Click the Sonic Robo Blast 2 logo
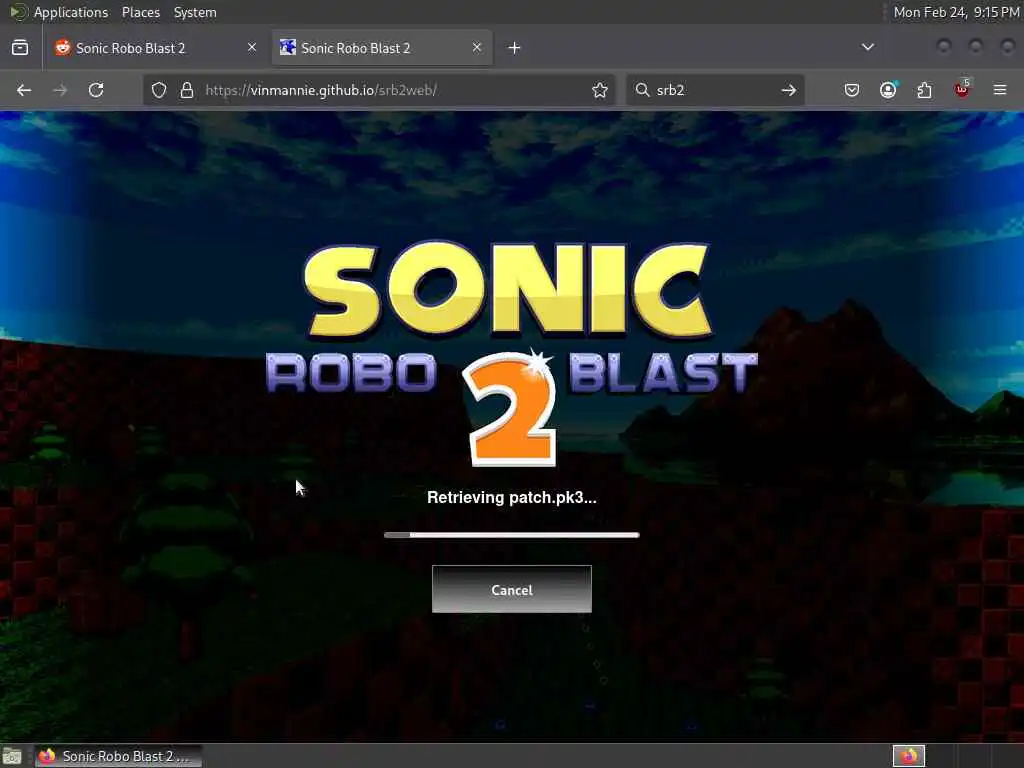This screenshot has height=768, width=1024. (511, 353)
